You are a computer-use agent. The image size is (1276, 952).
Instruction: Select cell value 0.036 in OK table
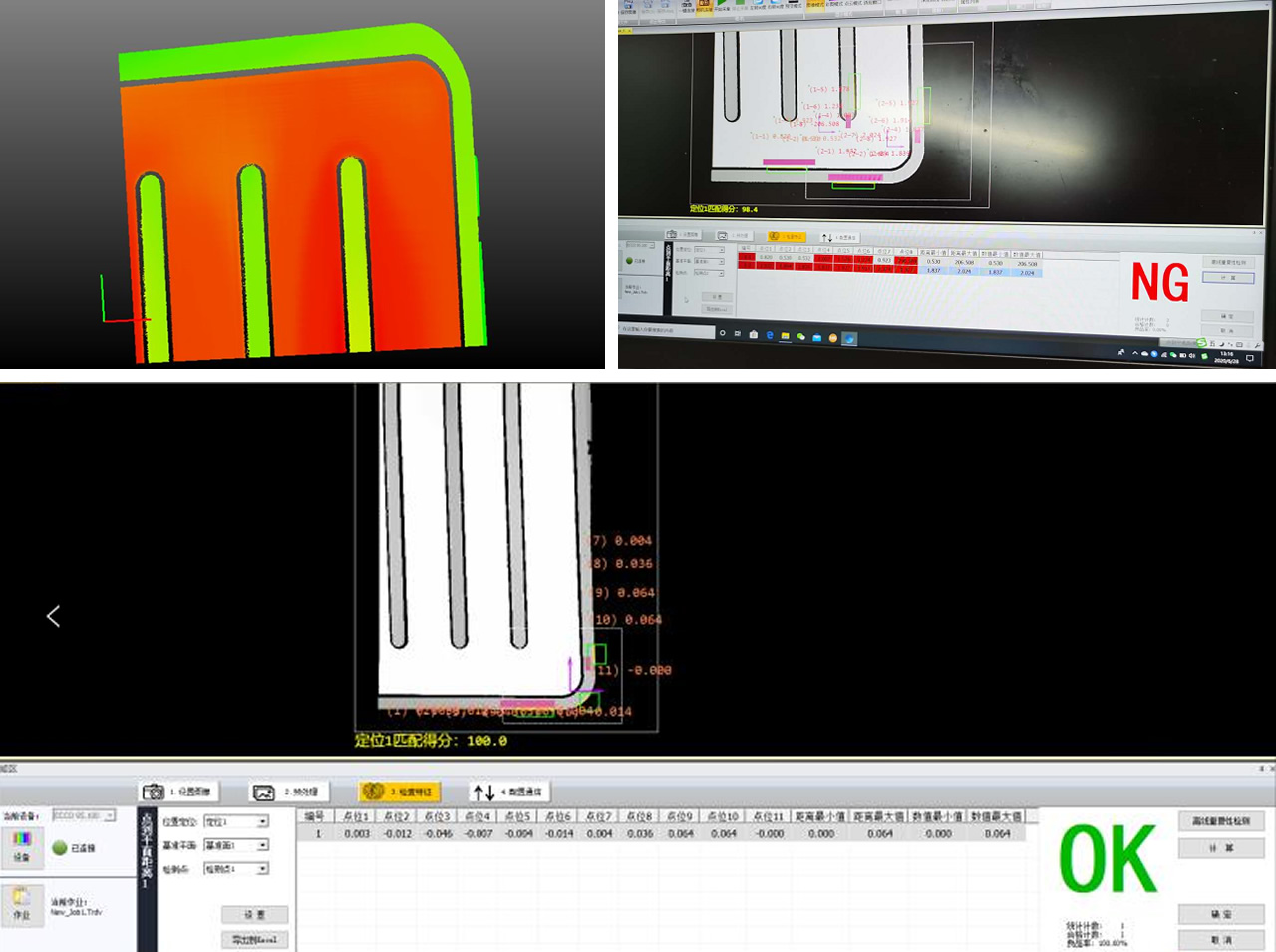[640, 833]
